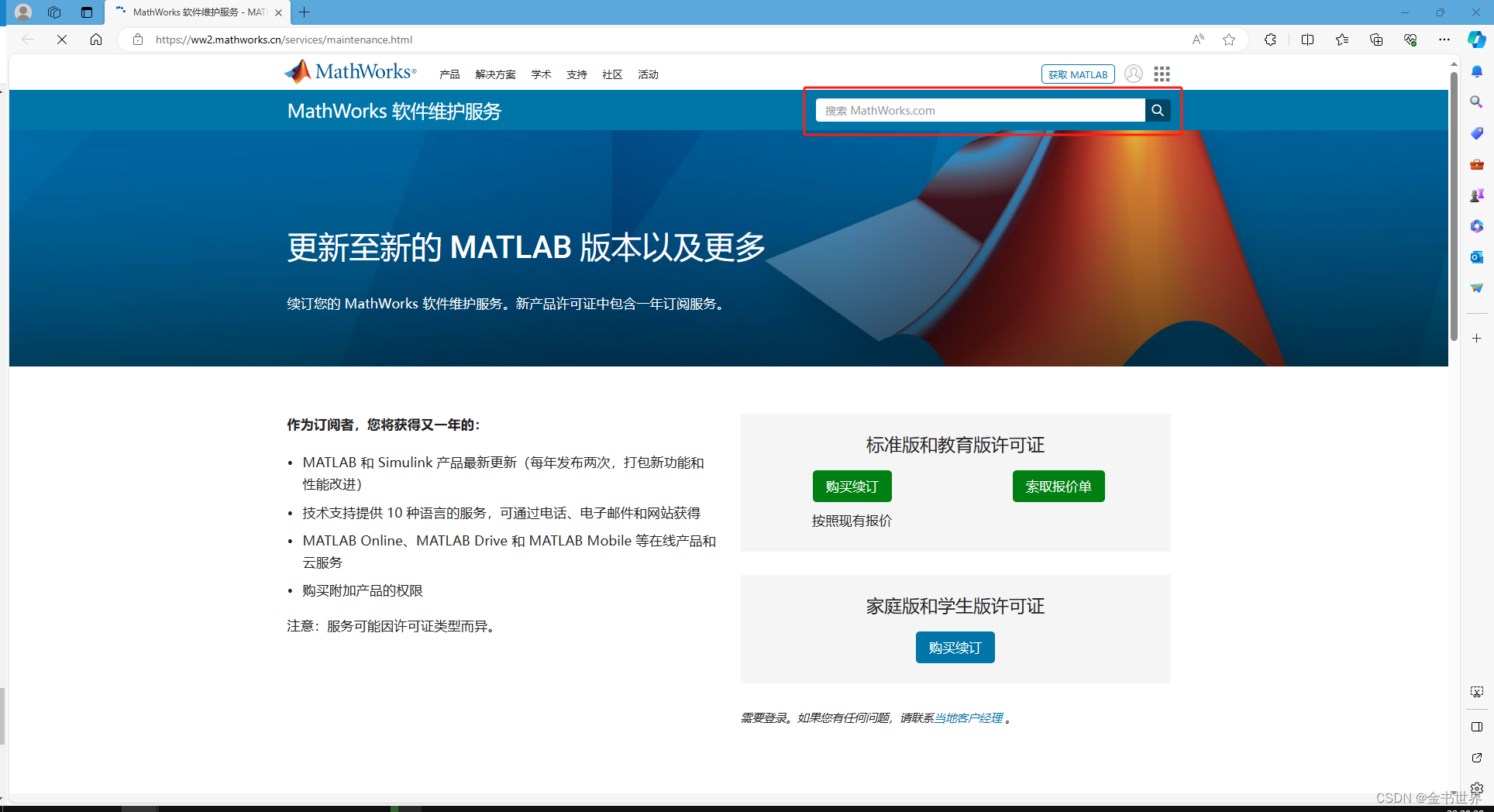The width and height of the screenshot is (1494, 812).
Task: Toggle split screen view in toolbar
Action: tap(1307, 40)
